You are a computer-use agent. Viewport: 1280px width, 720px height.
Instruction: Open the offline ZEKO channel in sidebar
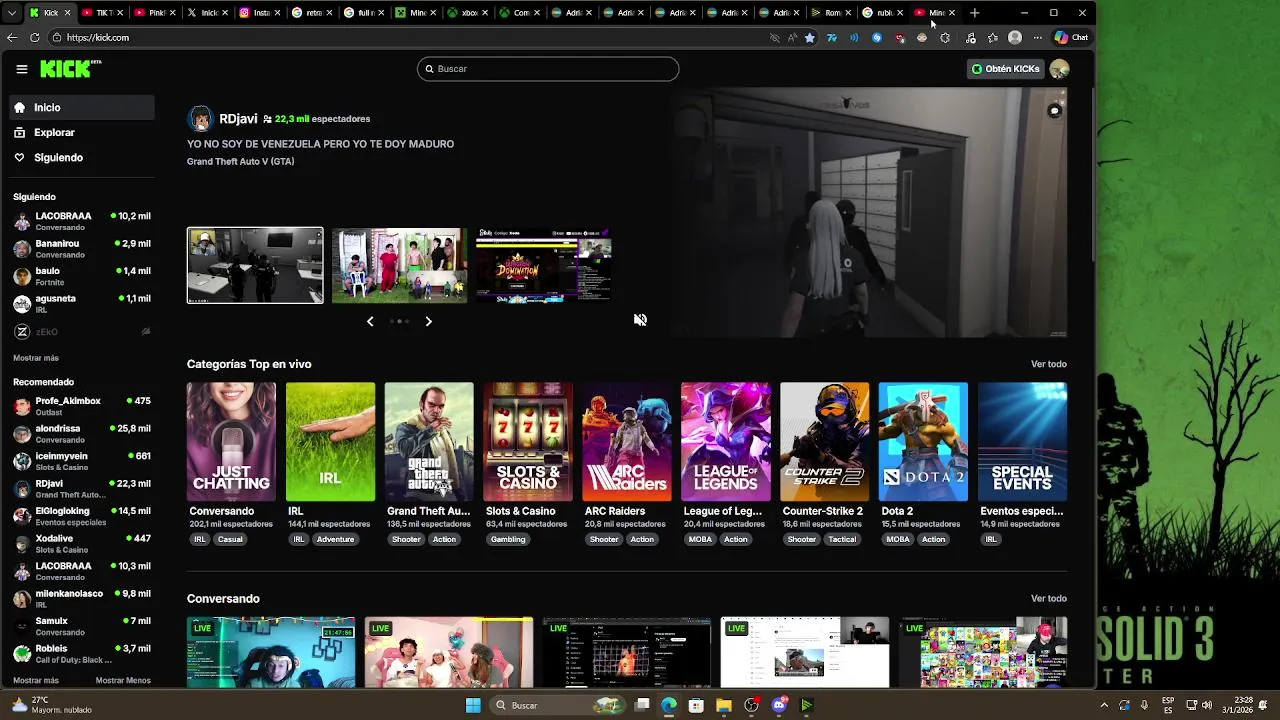[82, 332]
